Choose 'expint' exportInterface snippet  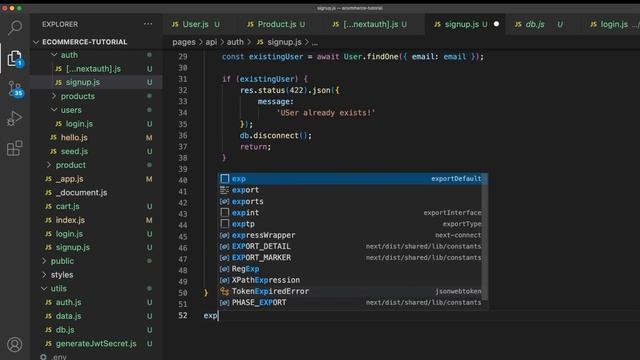[350, 213]
